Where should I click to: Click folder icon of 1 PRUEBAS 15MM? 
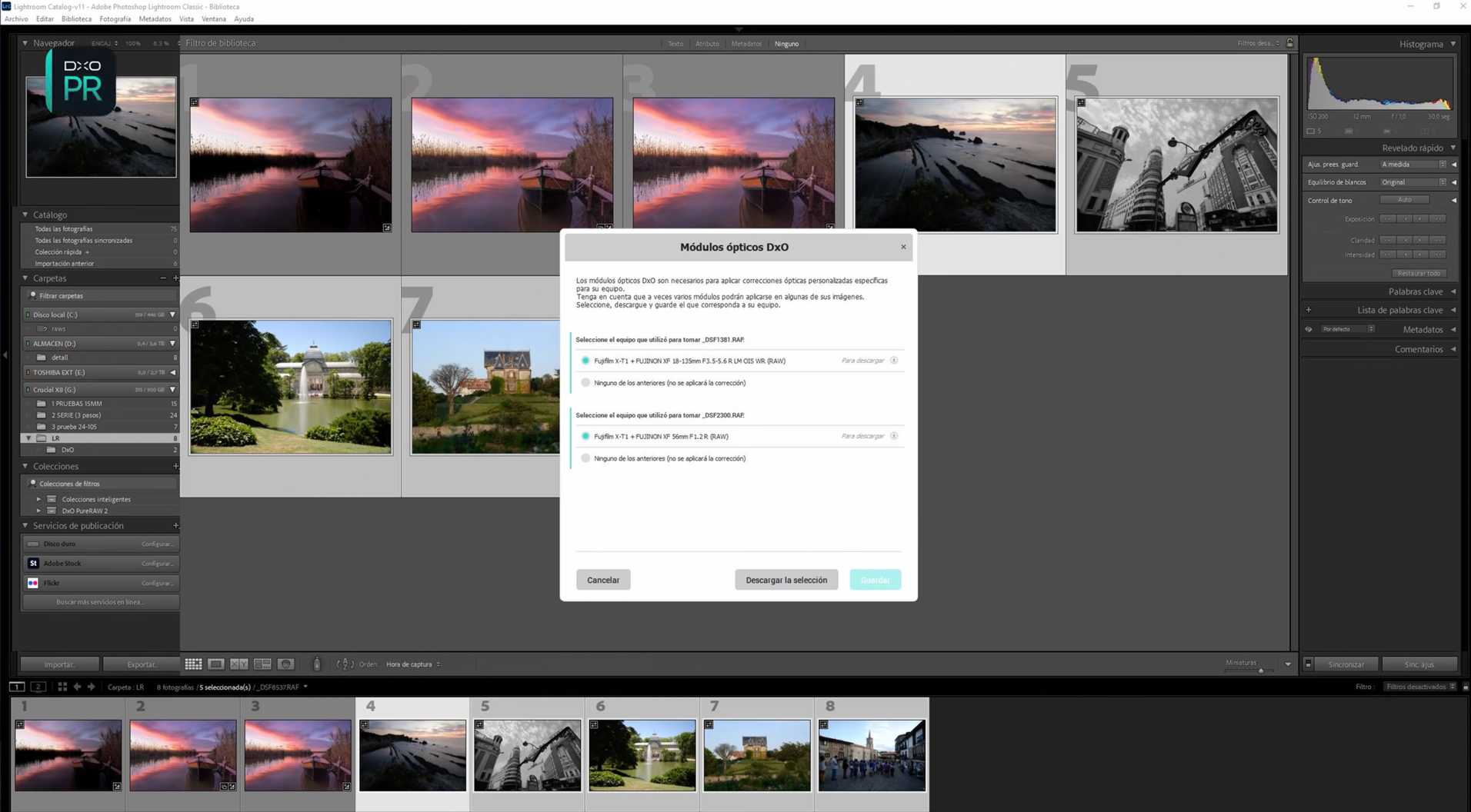[42, 404]
